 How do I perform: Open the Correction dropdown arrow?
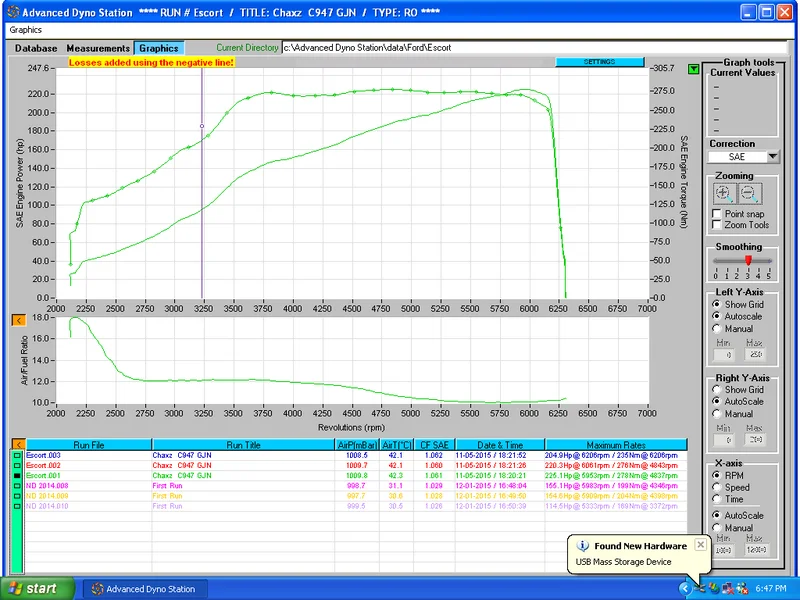(773, 157)
